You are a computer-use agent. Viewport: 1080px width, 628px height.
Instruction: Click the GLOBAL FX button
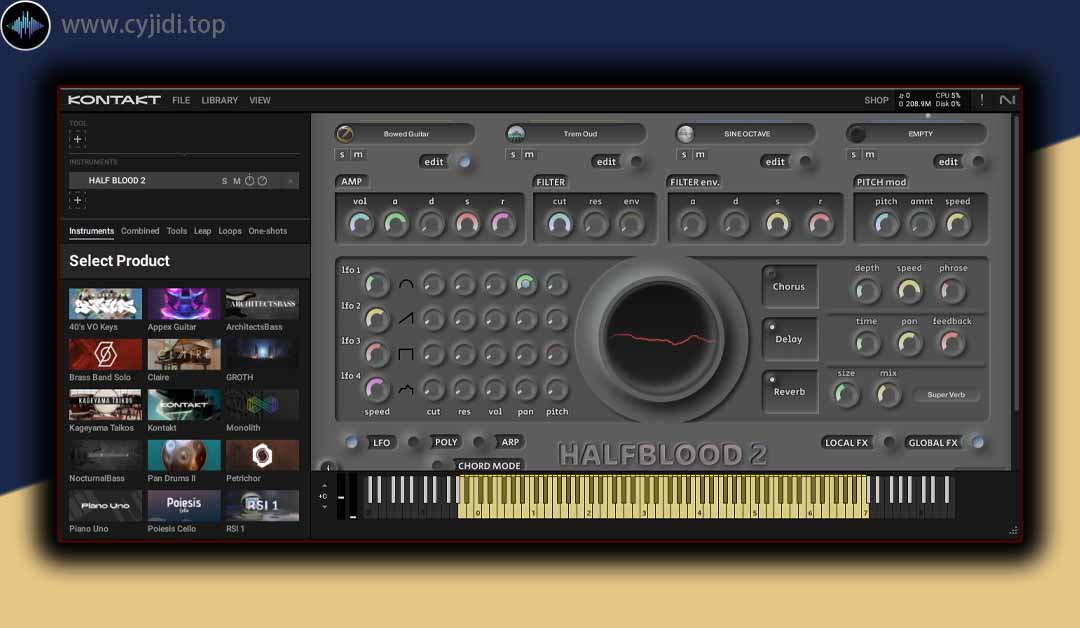tap(933, 443)
